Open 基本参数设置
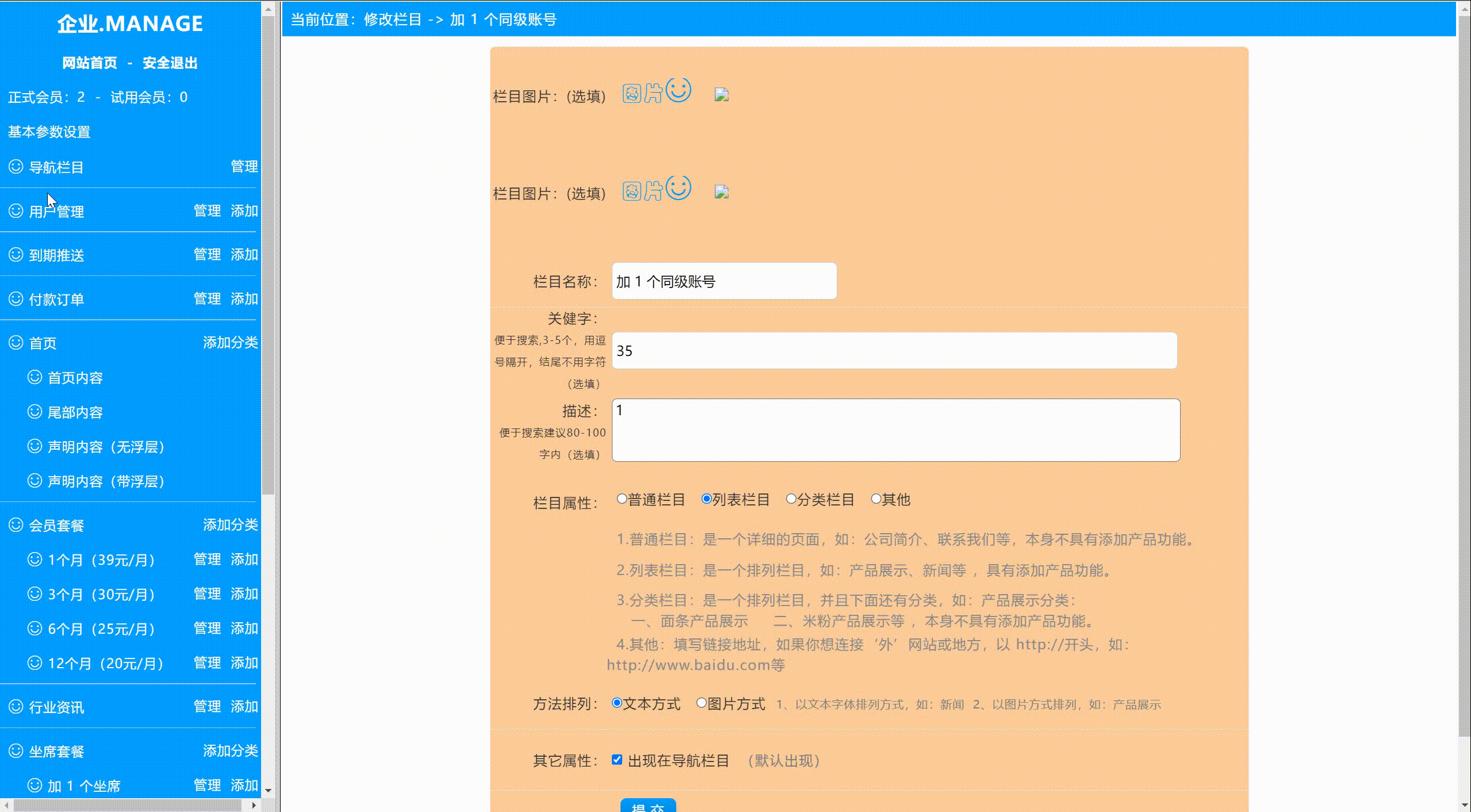 [49, 132]
